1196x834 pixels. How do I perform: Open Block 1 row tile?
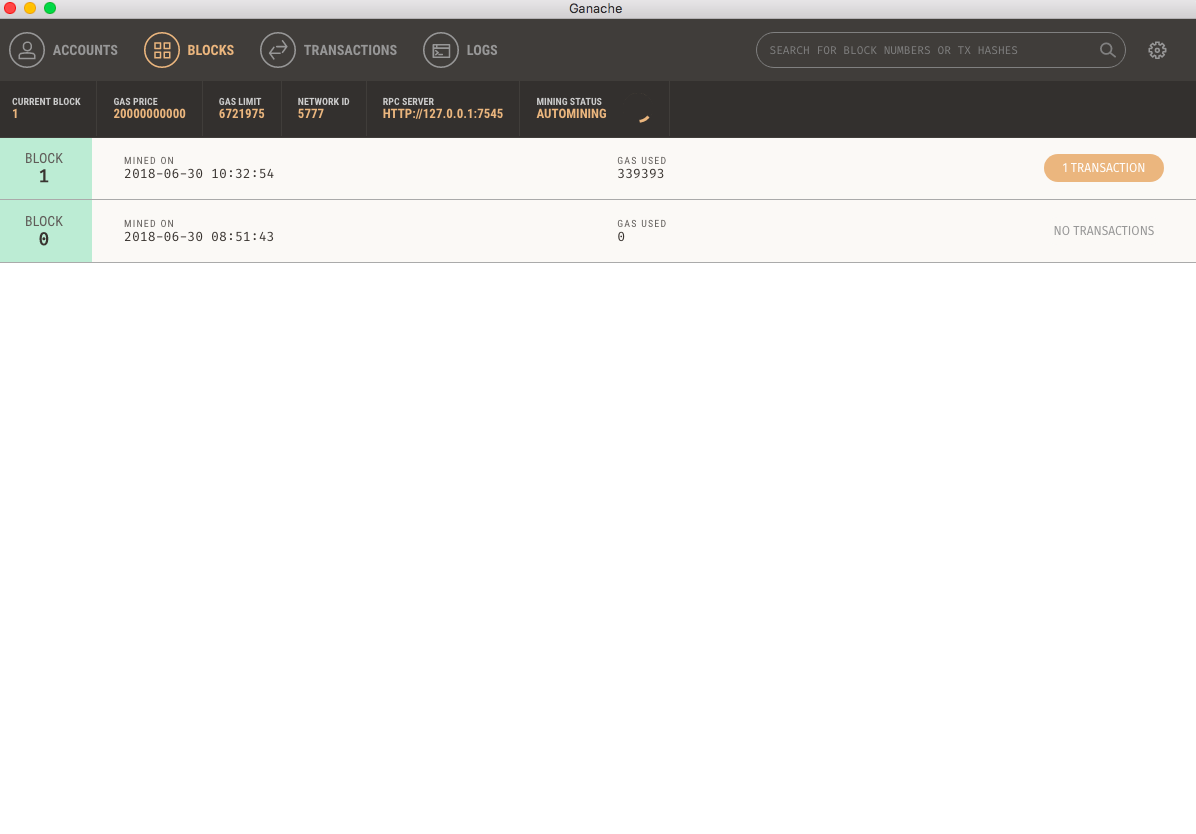coord(46,169)
